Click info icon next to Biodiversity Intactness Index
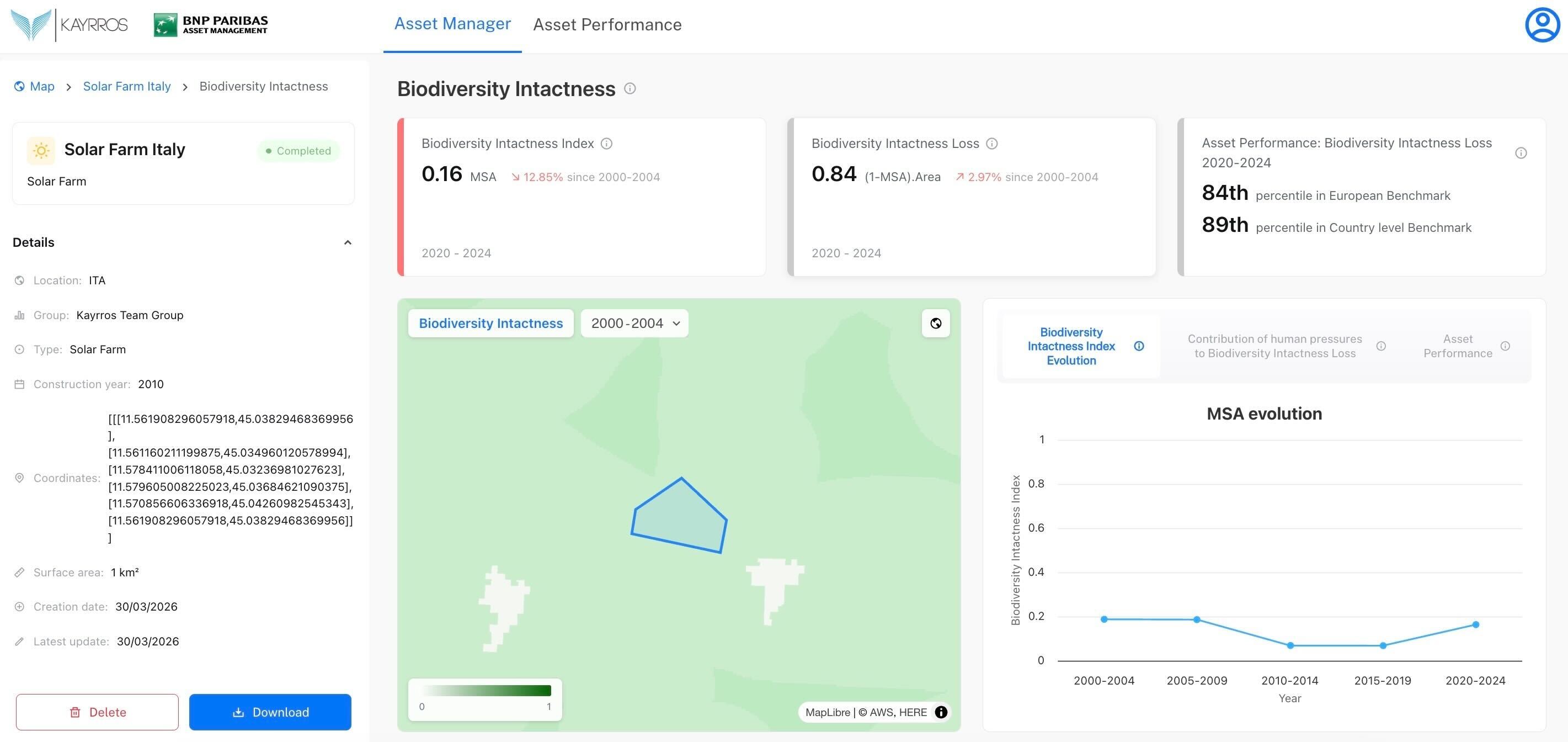Image resolution: width=1568 pixels, height=742 pixels. [606, 144]
